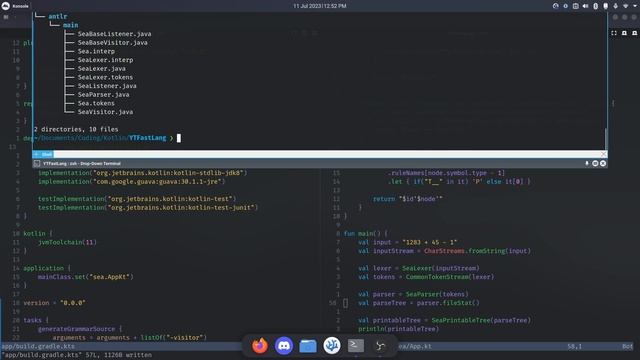Launch the file manager dock icon
This screenshot has height=360, width=640.
[x=308, y=346]
